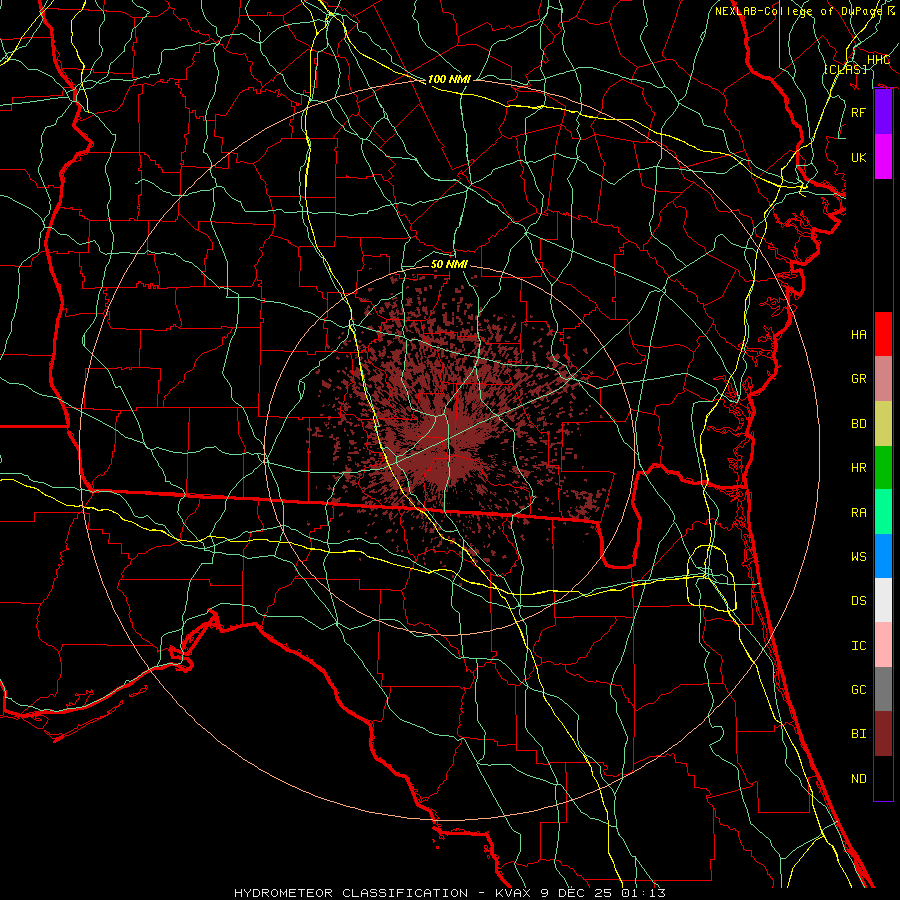The image size is (900, 900).
Task: Click the RF purple legend swatch
Action: [883, 112]
